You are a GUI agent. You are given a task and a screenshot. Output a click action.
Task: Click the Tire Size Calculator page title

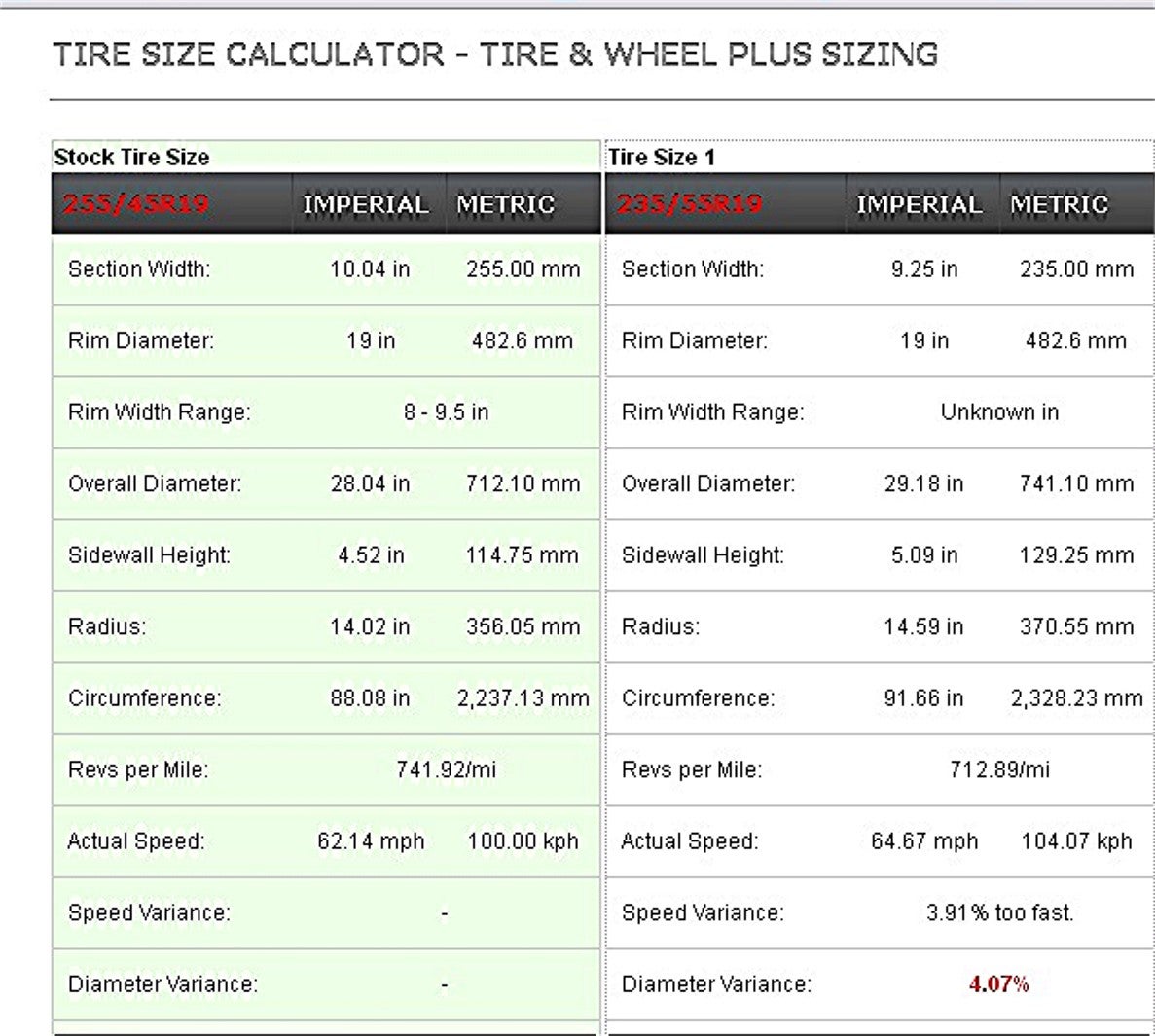[x=495, y=54]
